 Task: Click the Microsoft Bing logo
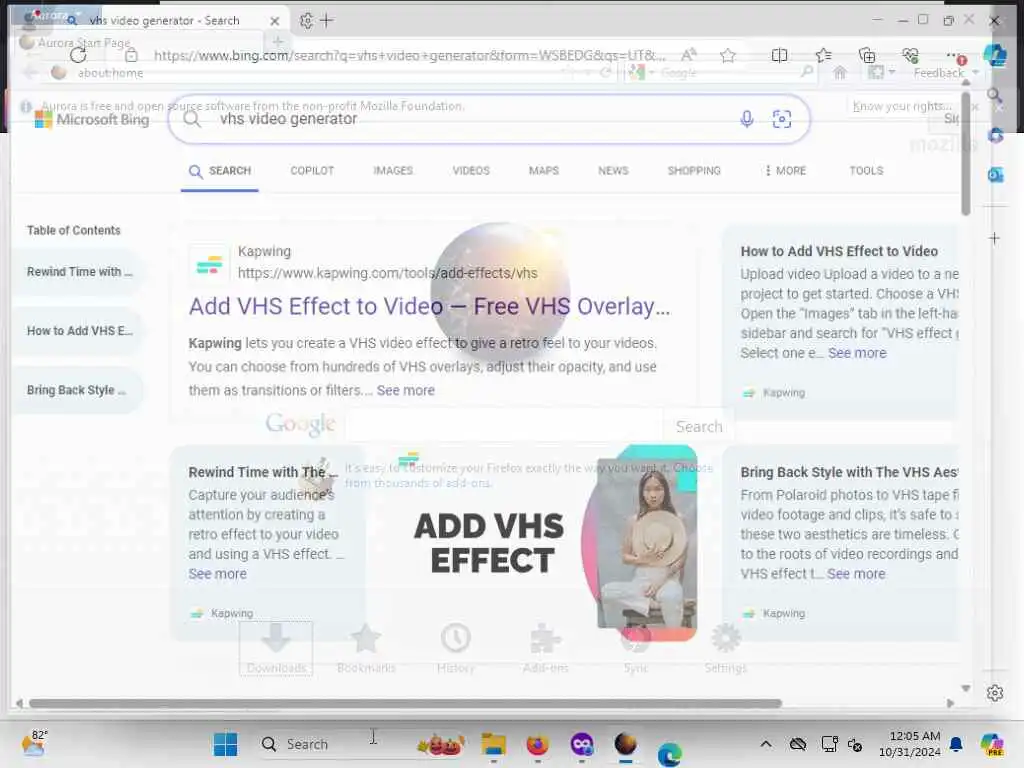(92, 120)
